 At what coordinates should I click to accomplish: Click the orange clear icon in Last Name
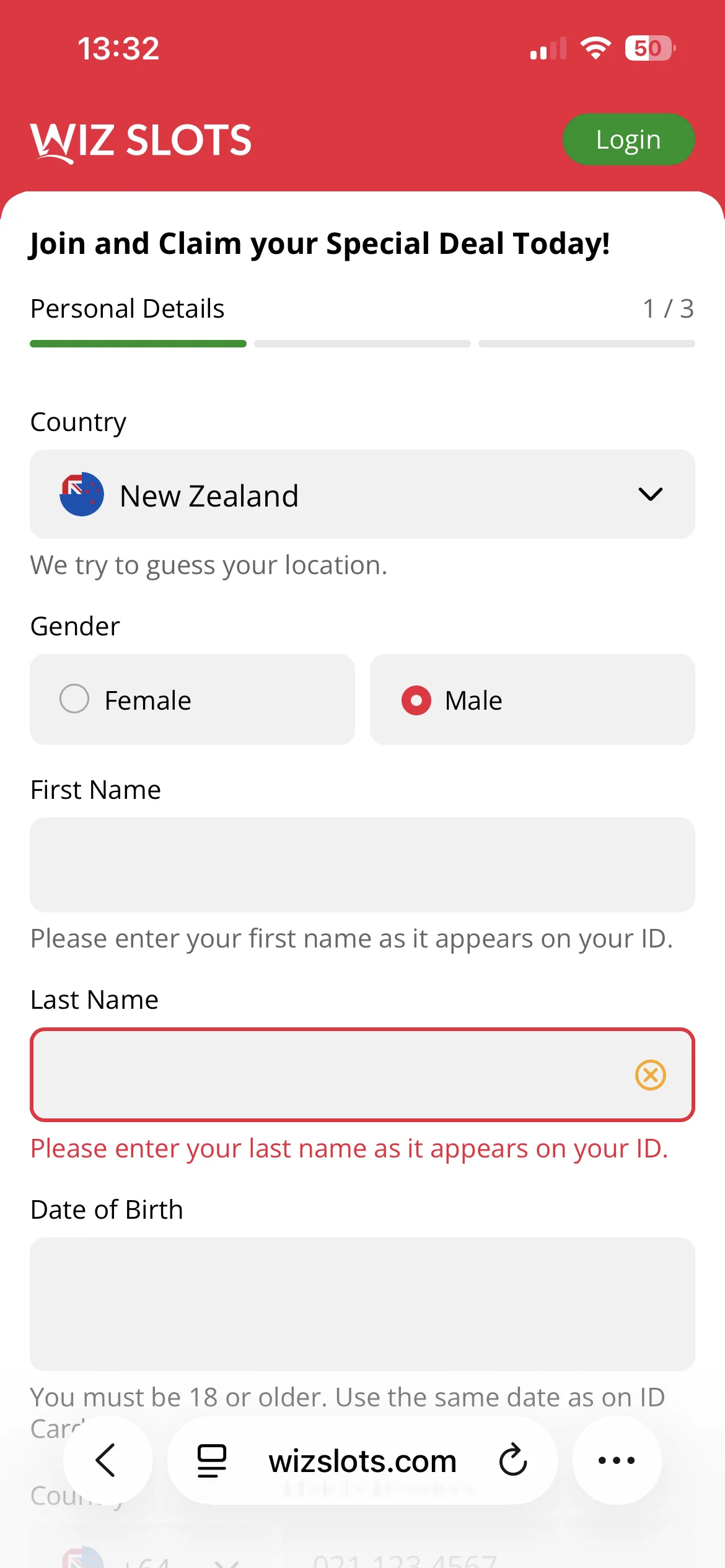(x=650, y=1074)
